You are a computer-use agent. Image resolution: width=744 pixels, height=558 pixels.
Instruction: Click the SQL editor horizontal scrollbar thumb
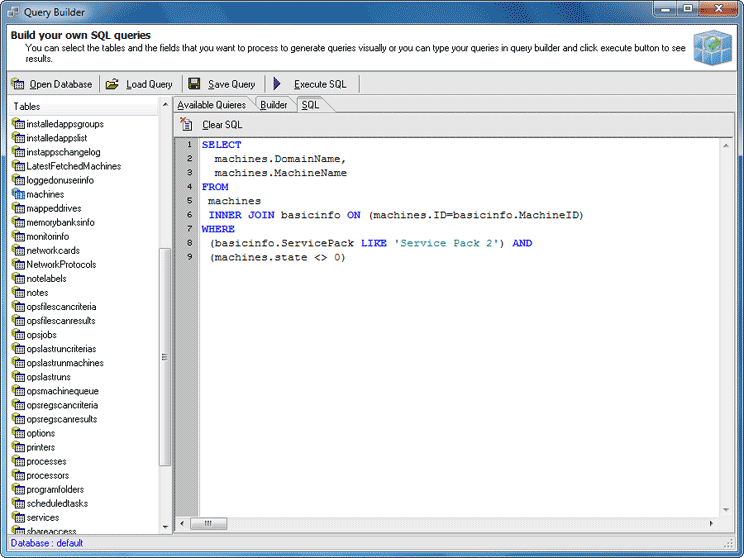(x=208, y=523)
